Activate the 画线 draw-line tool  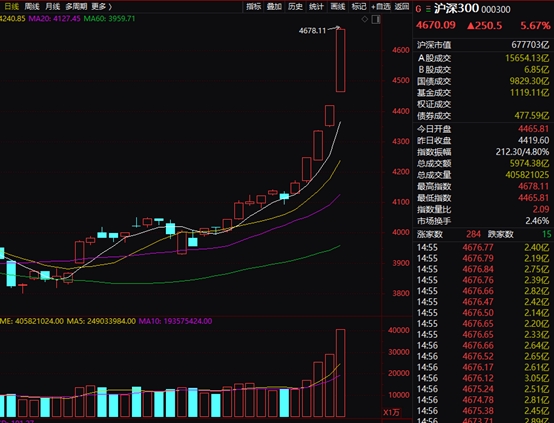[337, 6]
